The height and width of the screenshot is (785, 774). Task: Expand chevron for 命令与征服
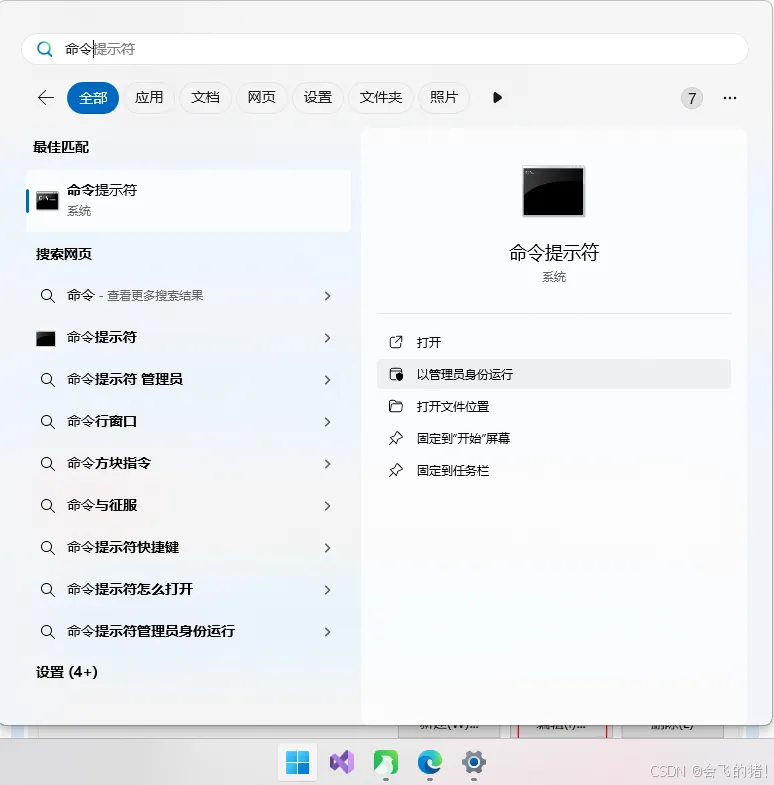[327, 506]
